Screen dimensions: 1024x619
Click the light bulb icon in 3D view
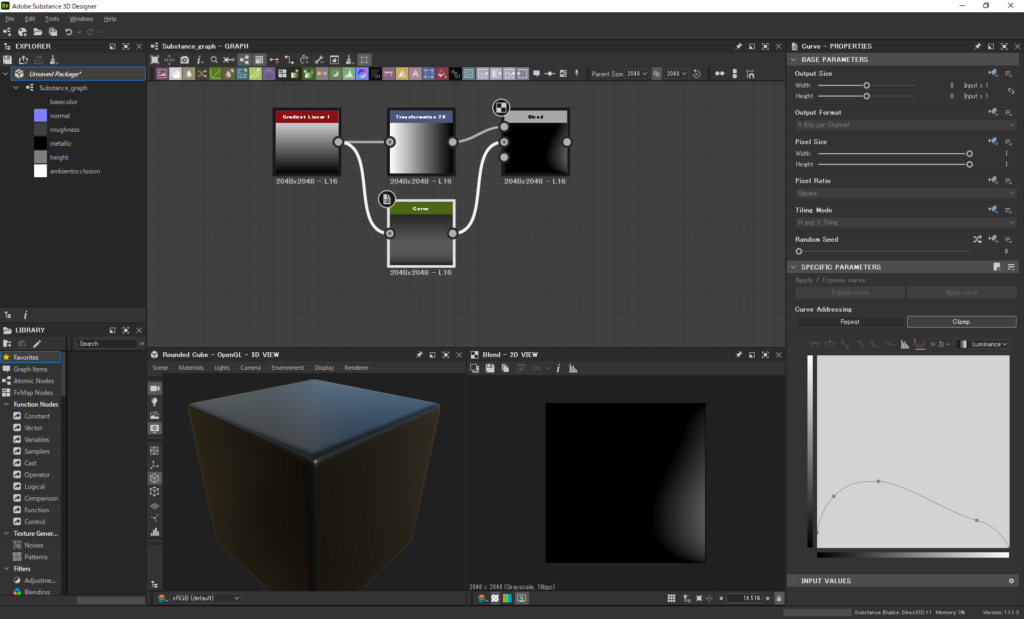point(155,402)
